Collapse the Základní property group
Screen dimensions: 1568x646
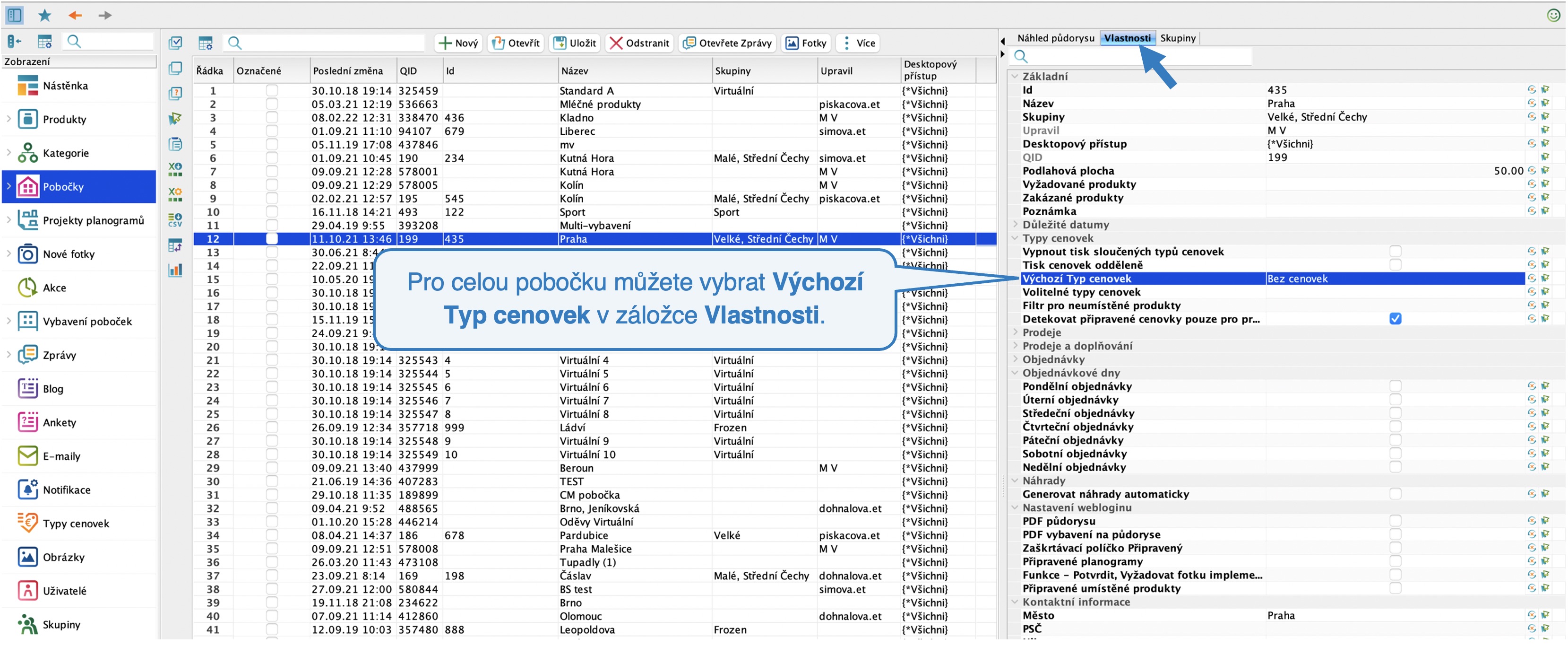click(1015, 76)
